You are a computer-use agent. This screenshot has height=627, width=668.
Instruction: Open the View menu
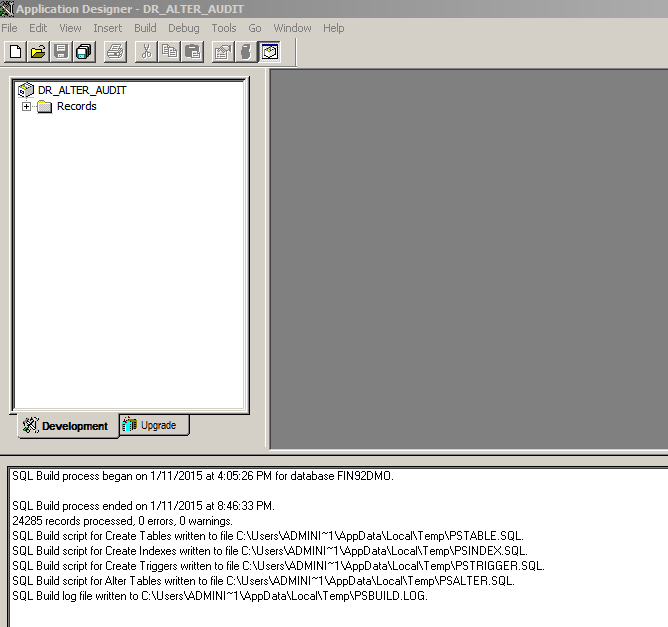(x=70, y=28)
